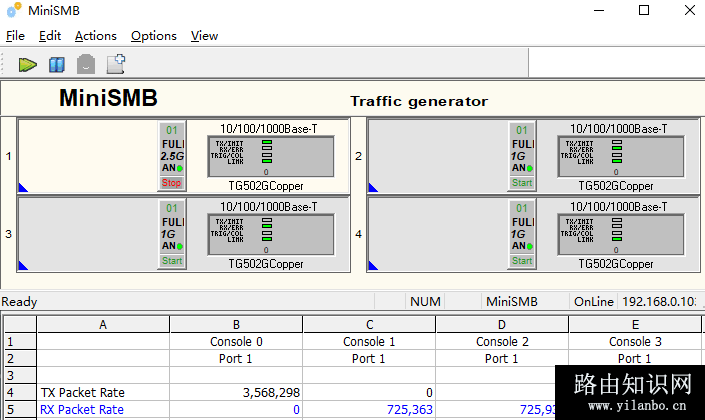
Task: Click the TX Packet Rate cell
Action: (x=103, y=393)
